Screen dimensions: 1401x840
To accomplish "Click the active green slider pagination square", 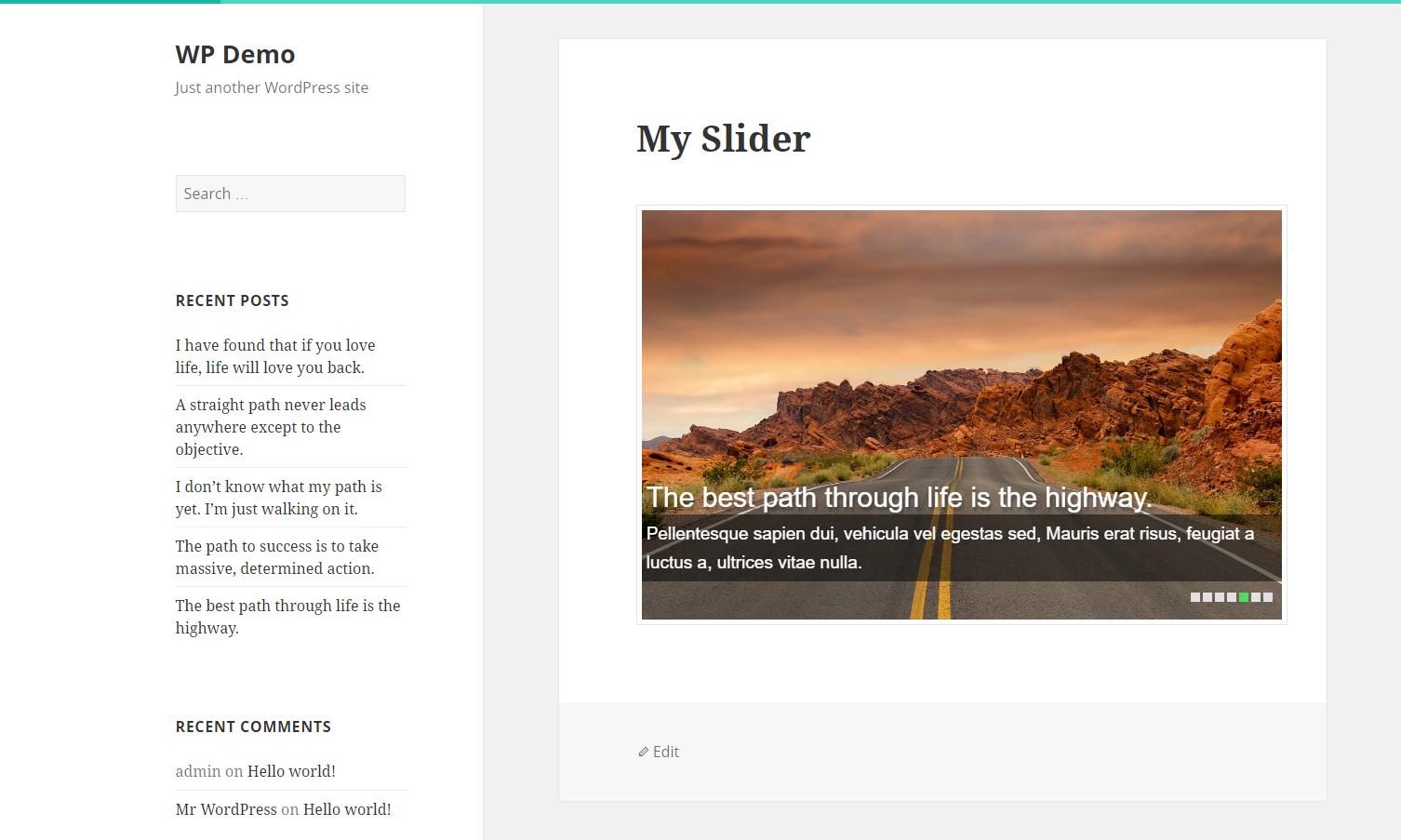I will (1244, 597).
